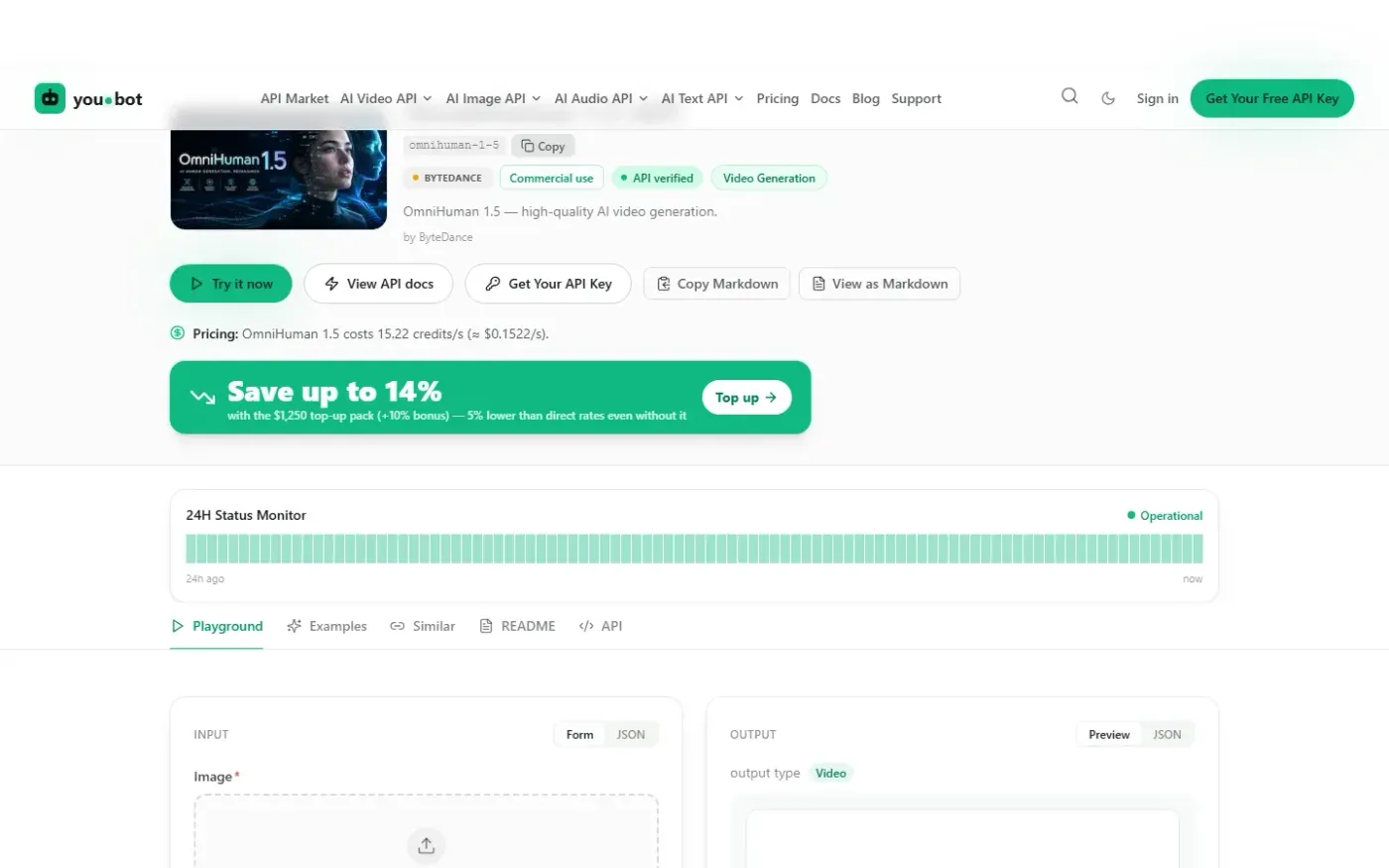Click Copy Markdown button
Viewport: 1389px width, 868px height.
717,284
